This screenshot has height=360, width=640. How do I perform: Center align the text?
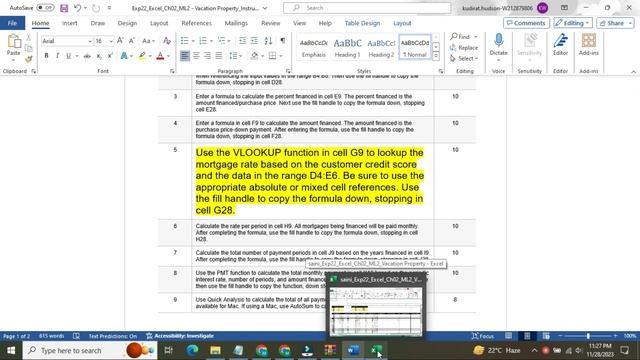(x=196, y=56)
